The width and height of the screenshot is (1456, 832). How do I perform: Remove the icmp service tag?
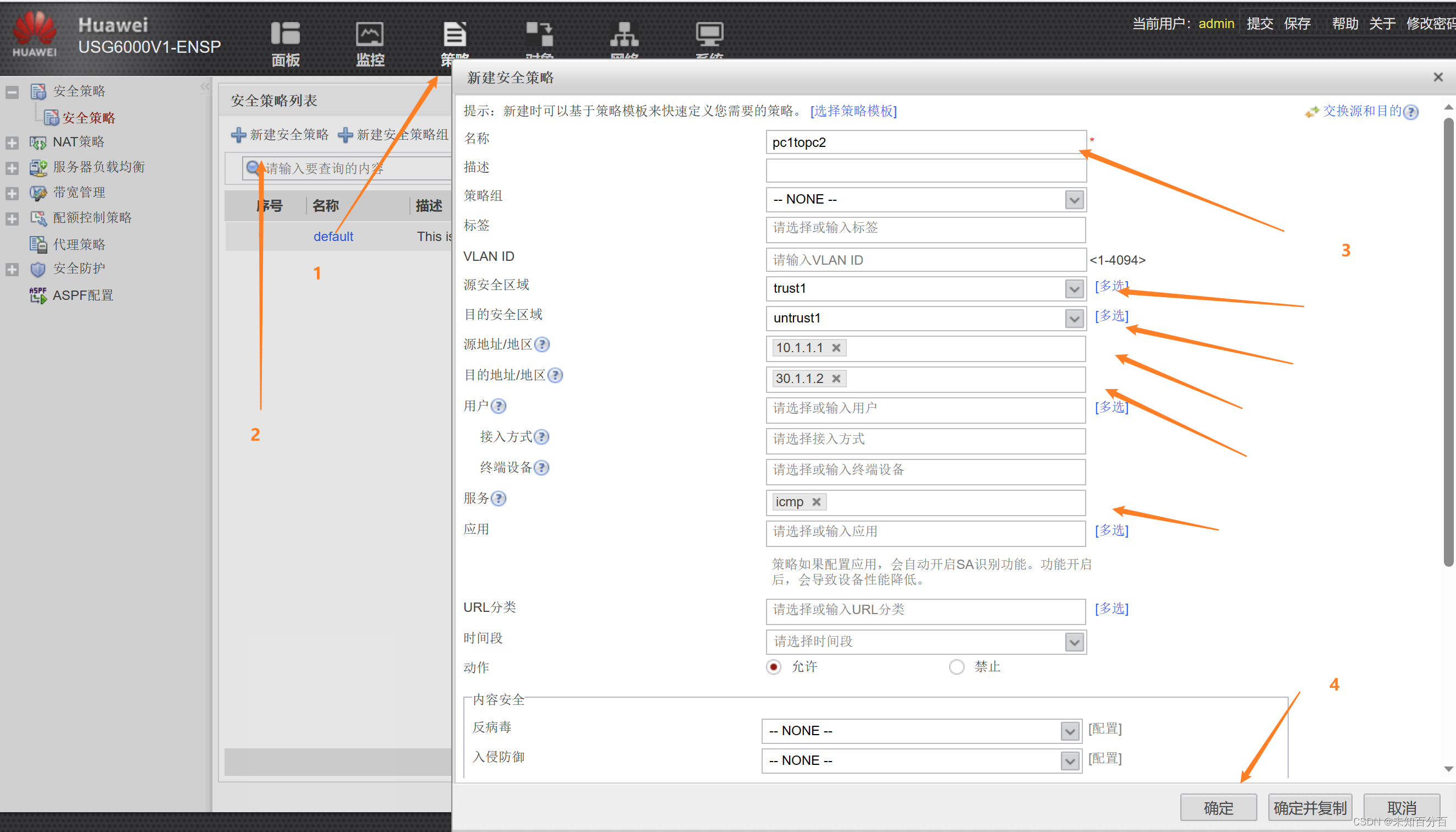pyautogui.click(x=817, y=502)
